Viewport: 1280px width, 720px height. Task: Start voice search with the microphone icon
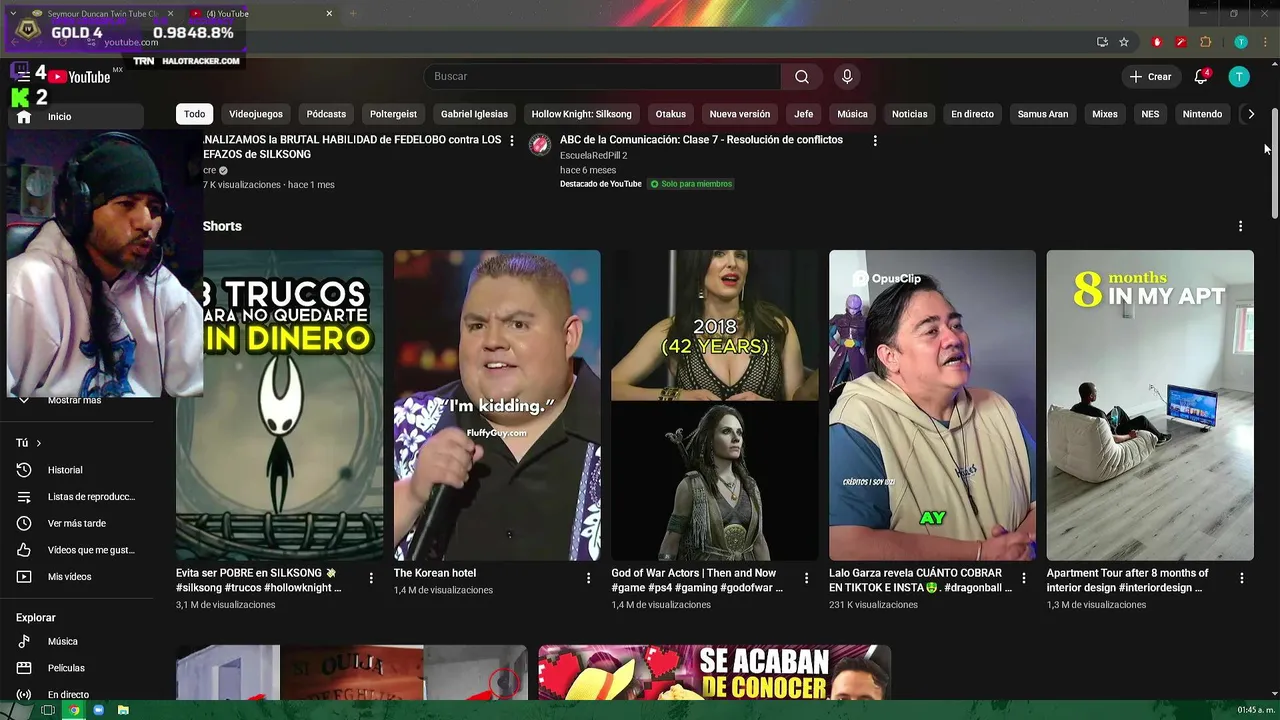coord(847,77)
